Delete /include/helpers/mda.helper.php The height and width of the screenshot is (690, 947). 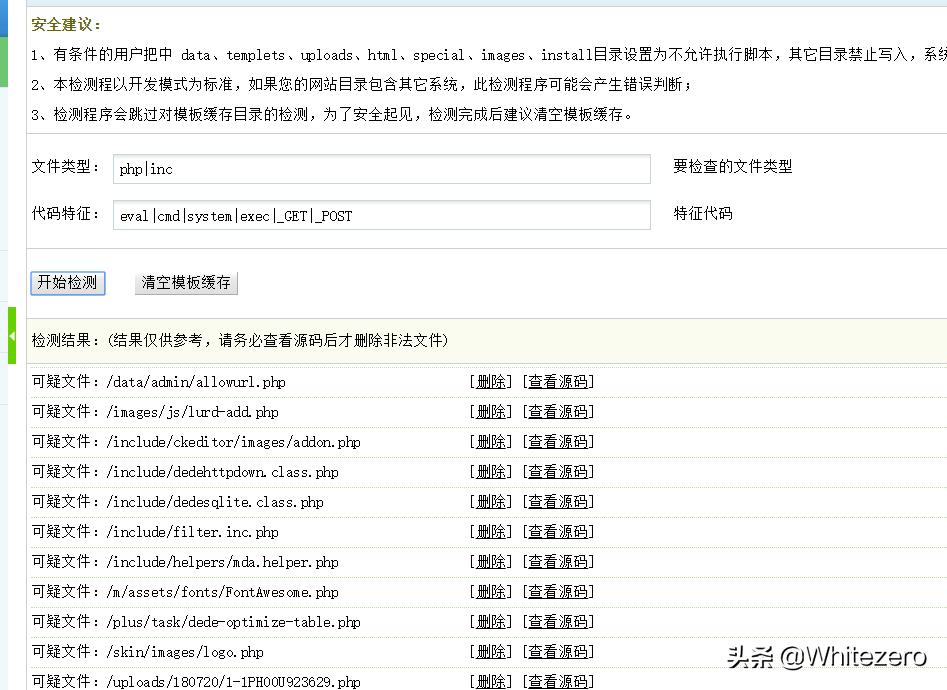point(490,561)
